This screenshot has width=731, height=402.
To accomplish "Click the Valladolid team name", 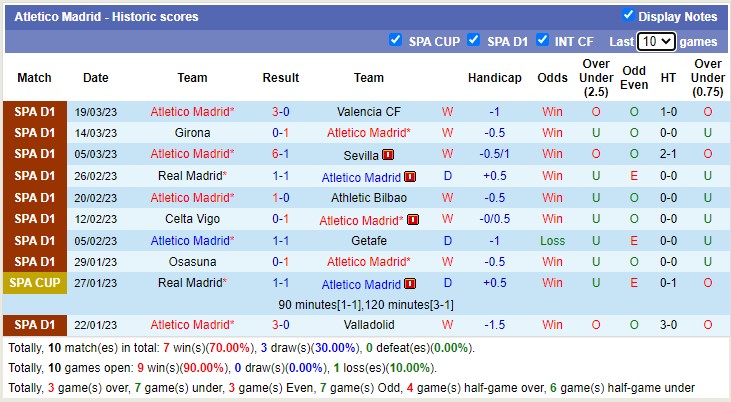I will coord(368,325).
